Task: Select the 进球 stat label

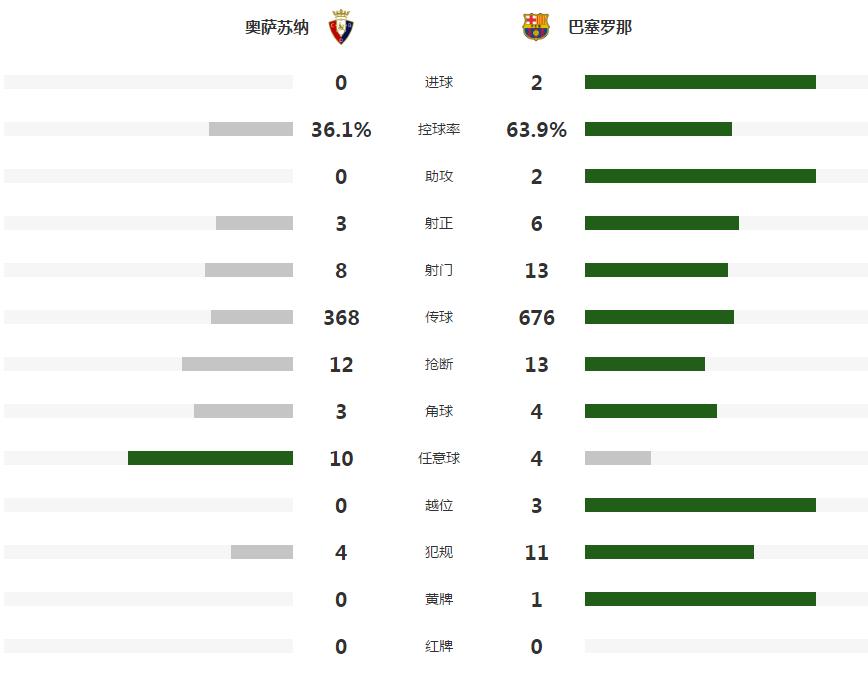Action: pyautogui.click(x=439, y=82)
